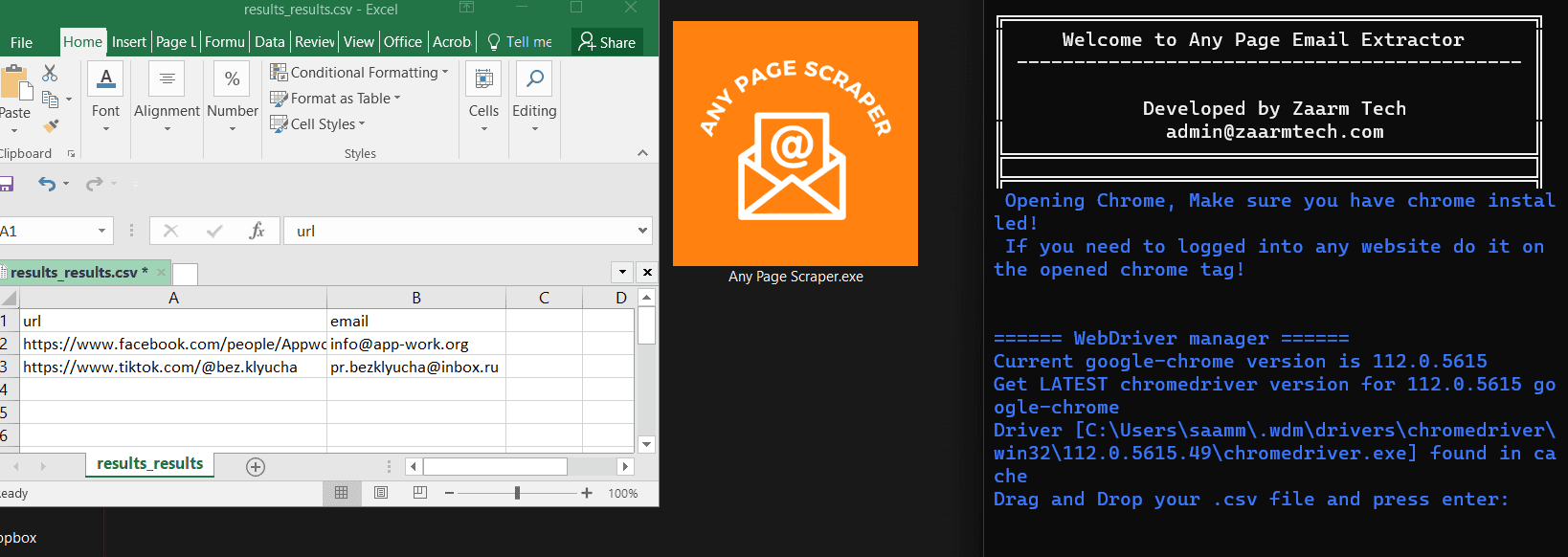The width and height of the screenshot is (1568, 557).
Task: Select the tiktok.com/@bez.klyucha URL cell
Action: (x=173, y=367)
